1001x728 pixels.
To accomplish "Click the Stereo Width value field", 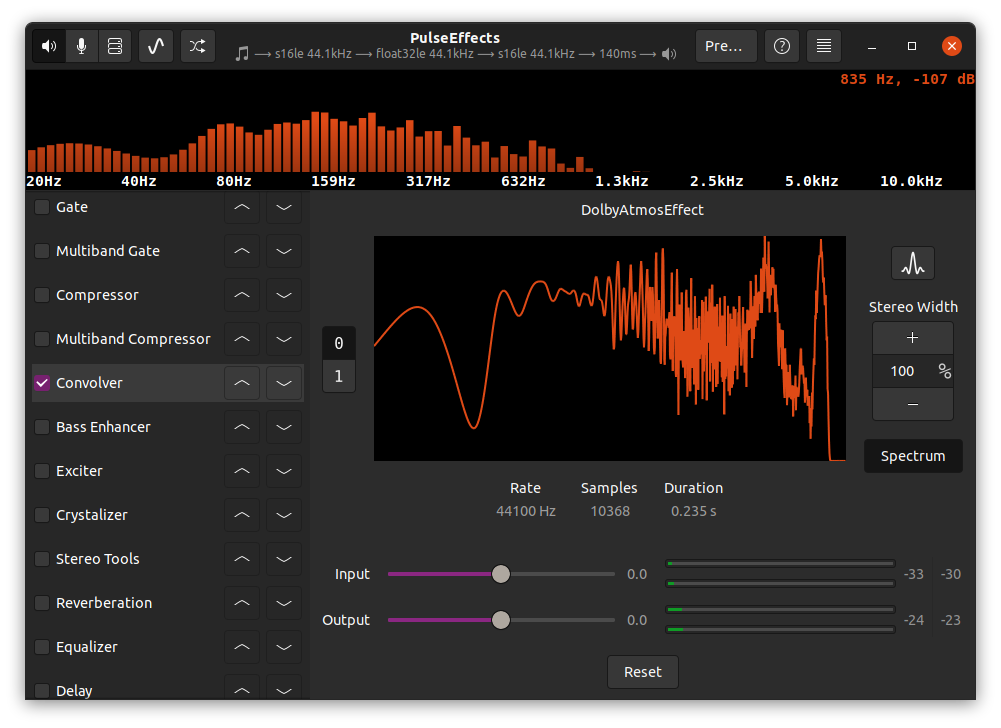I will 912,371.
